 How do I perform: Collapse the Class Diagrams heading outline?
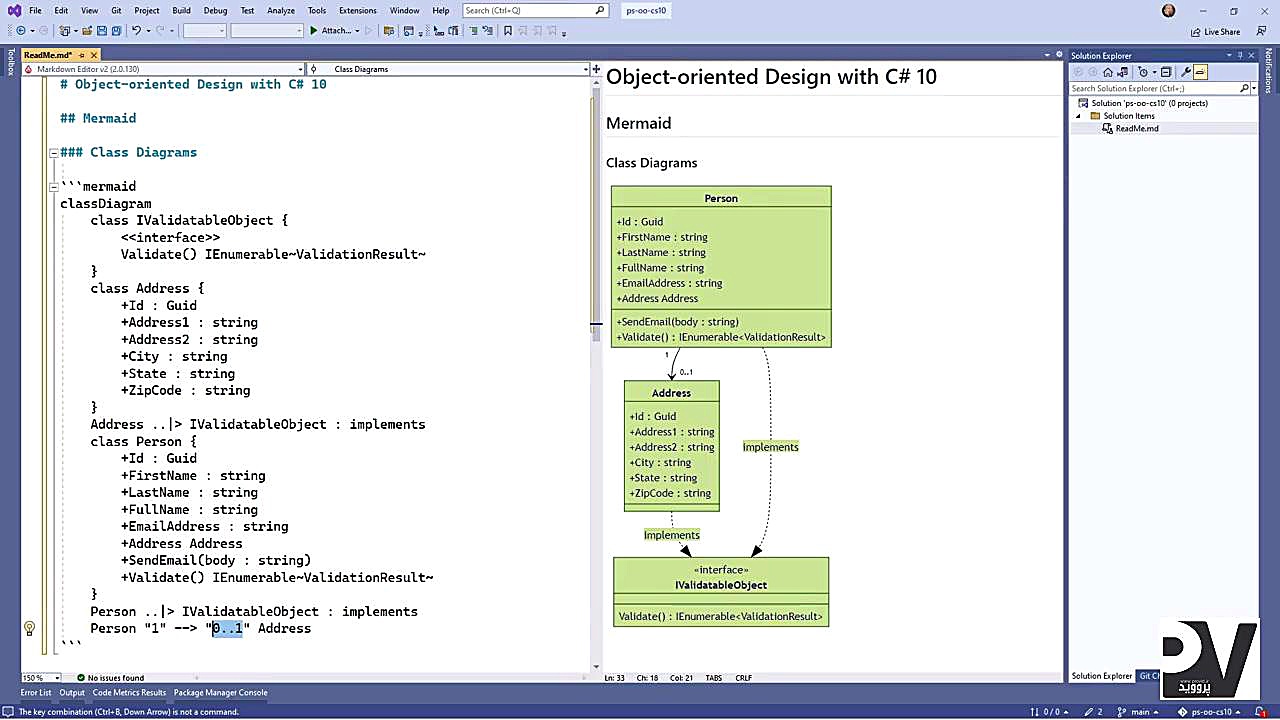pos(53,153)
